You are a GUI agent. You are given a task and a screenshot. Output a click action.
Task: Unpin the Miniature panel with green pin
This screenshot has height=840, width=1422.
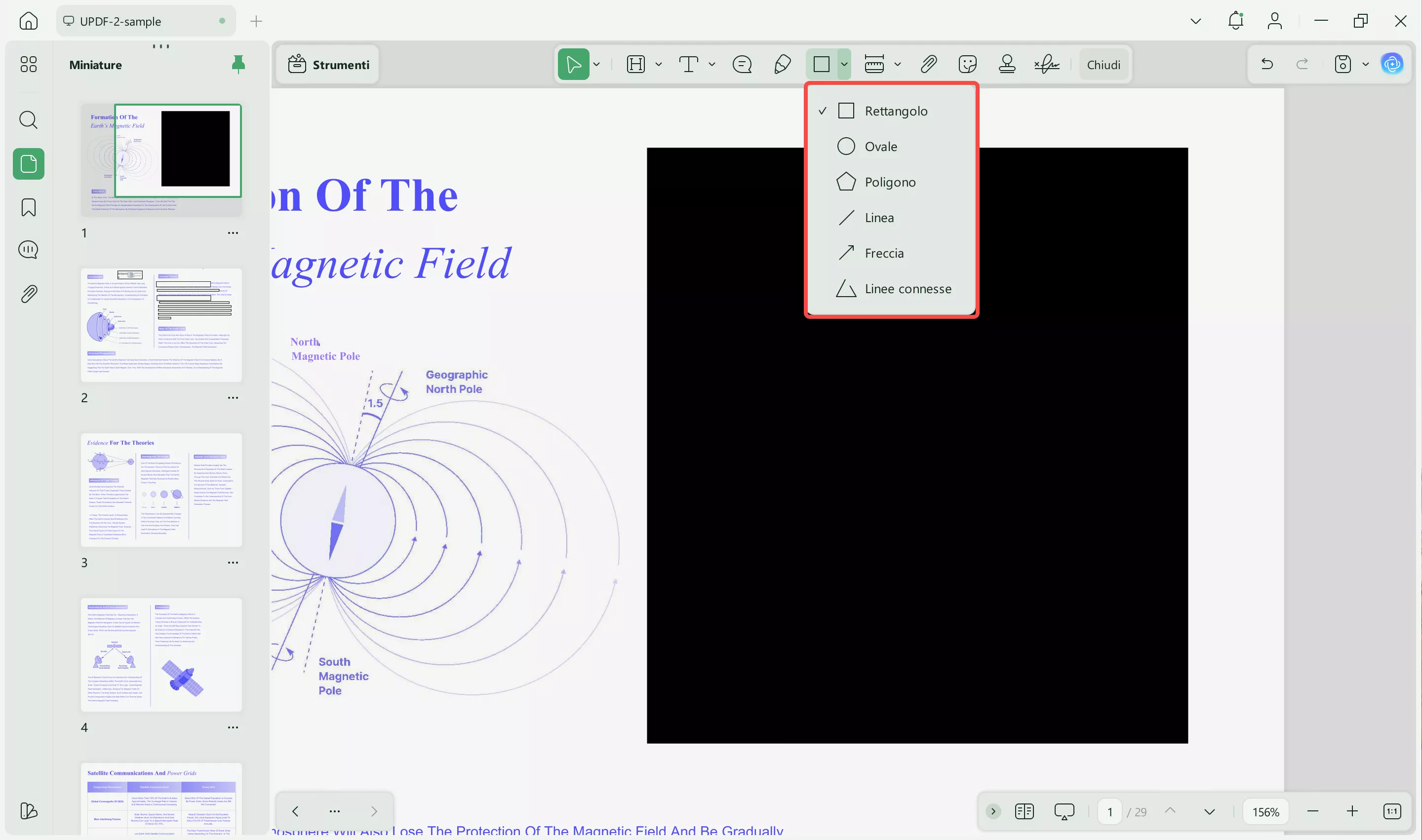tap(238, 65)
